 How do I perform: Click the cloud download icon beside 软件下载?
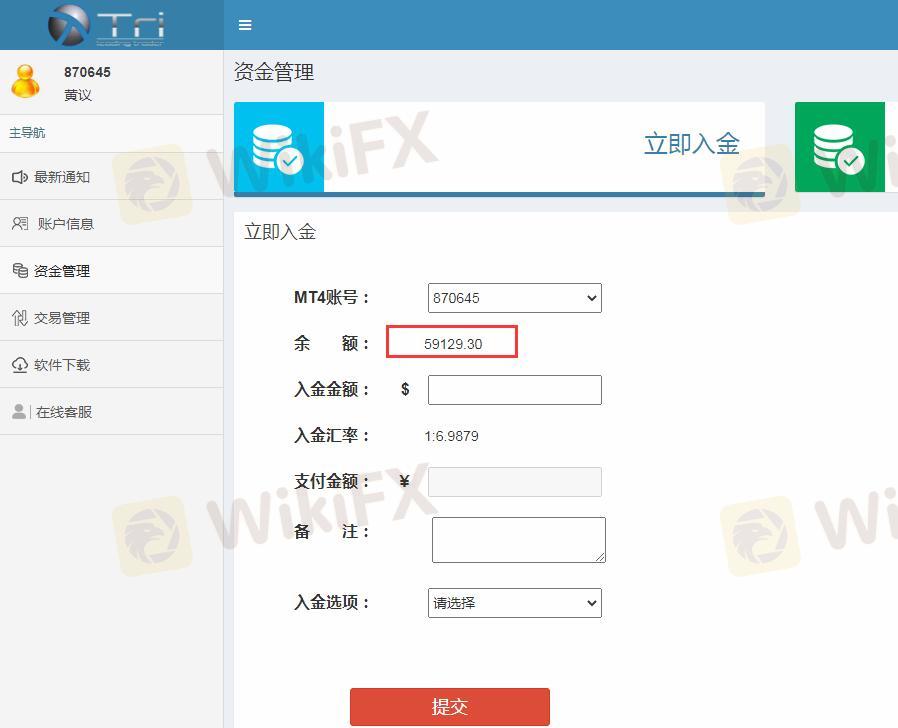click(x=19, y=365)
